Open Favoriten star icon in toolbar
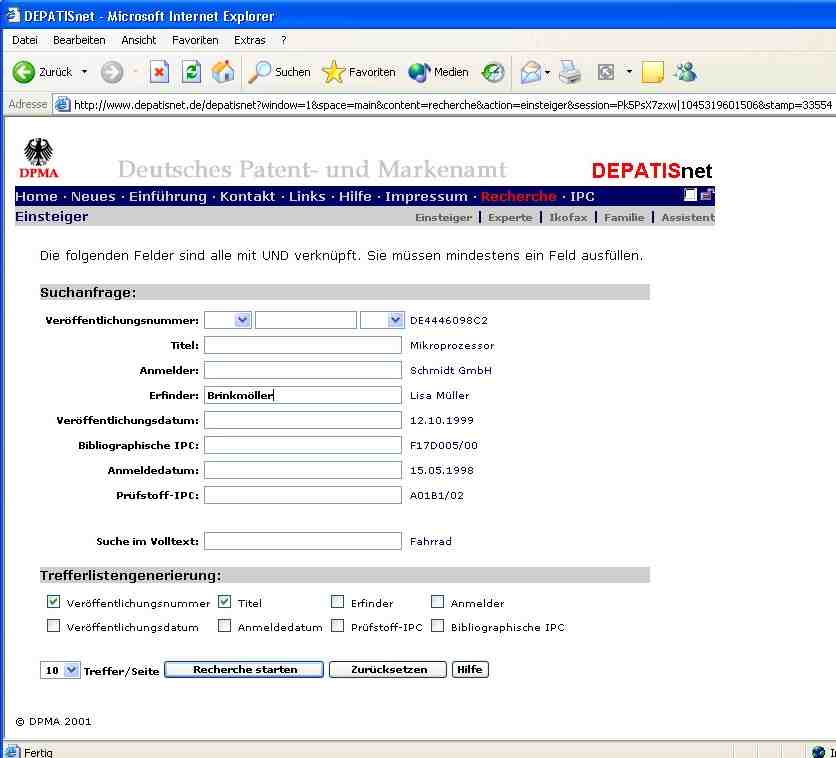836x758 pixels. [359, 72]
